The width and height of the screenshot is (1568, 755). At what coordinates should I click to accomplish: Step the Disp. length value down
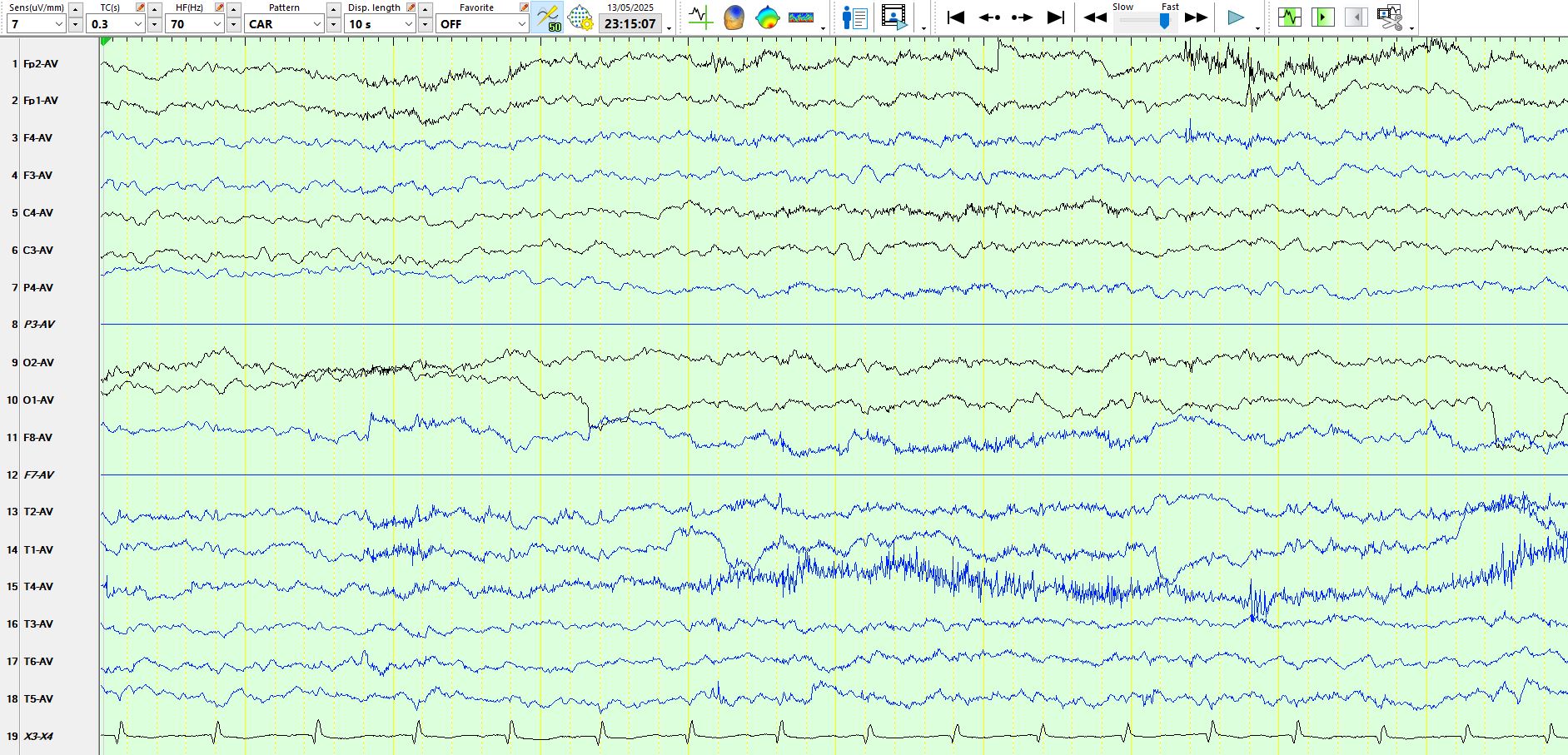click(x=425, y=25)
